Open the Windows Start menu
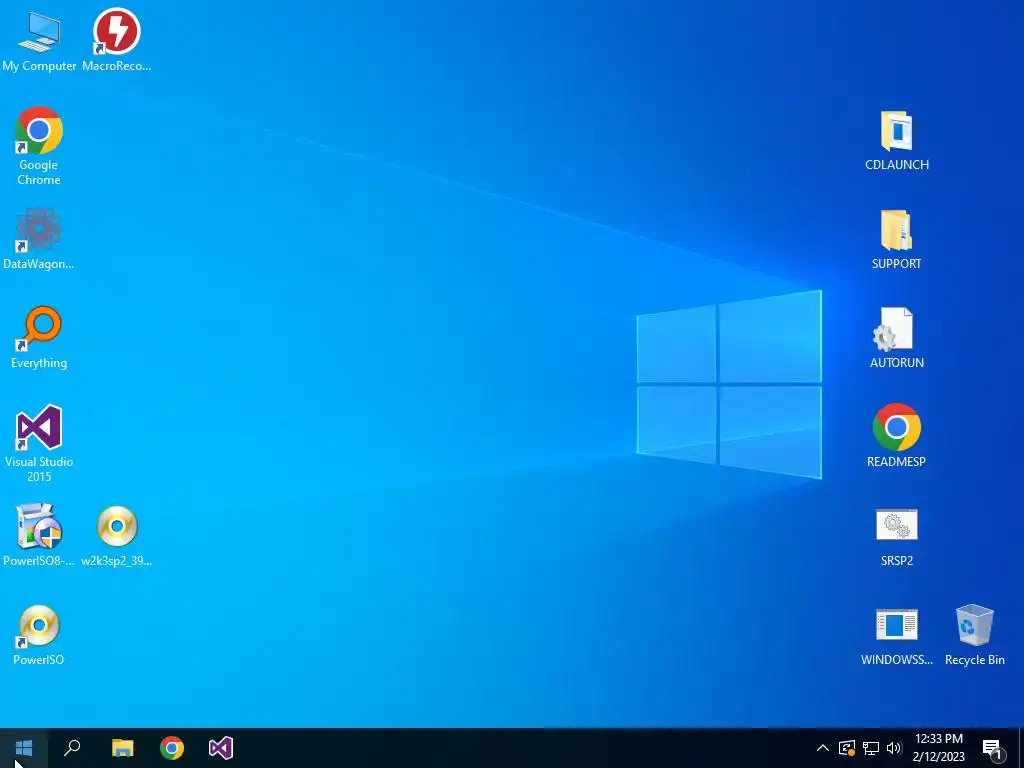The image size is (1024, 768). (x=24, y=748)
